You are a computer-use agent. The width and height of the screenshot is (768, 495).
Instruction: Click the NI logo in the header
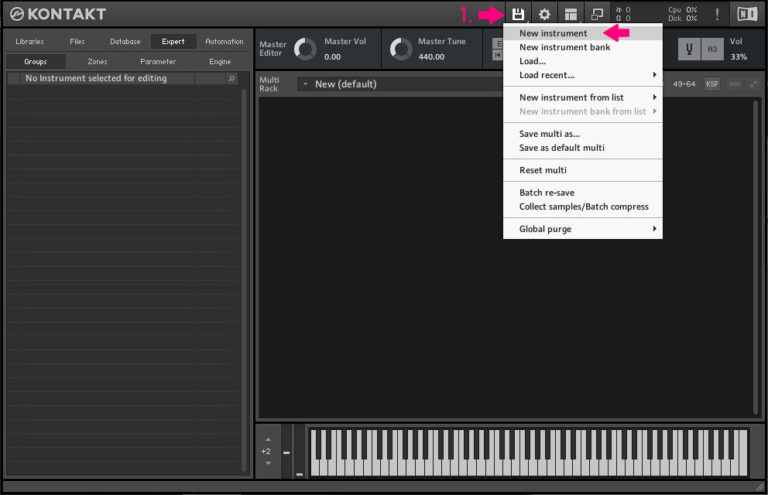(746, 14)
